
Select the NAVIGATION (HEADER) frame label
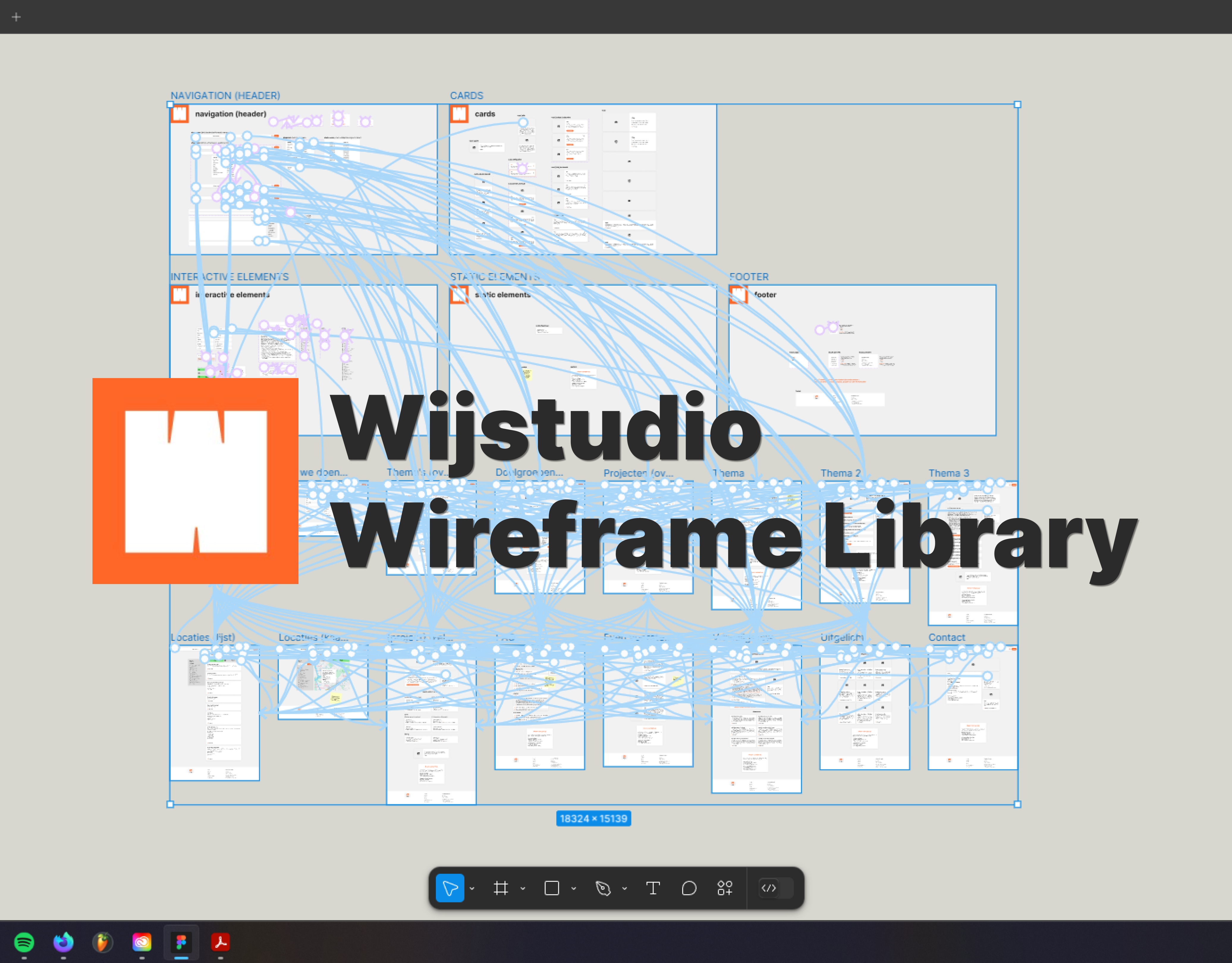coord(225,95)
